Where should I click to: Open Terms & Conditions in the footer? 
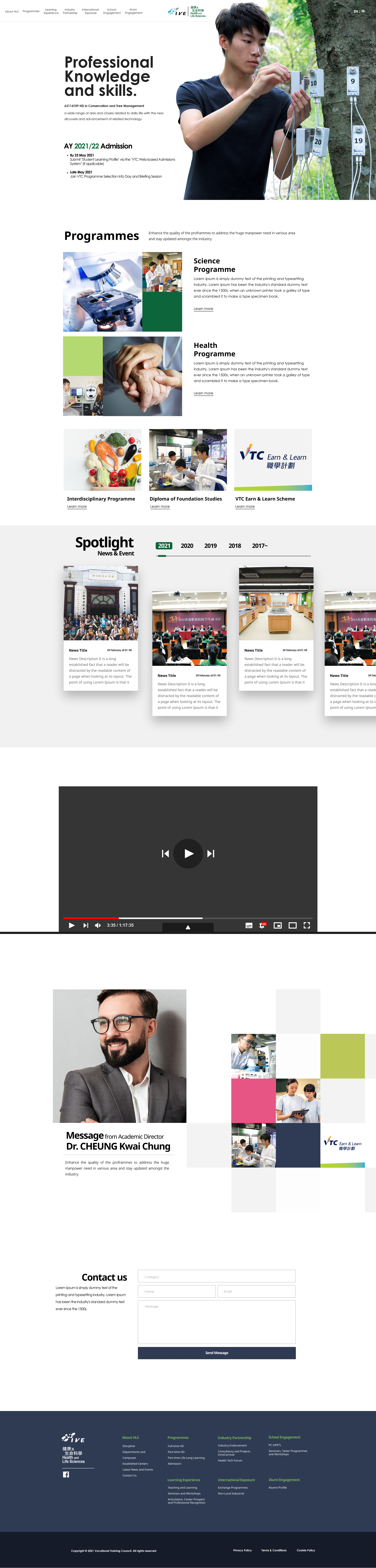[274, 1550]
